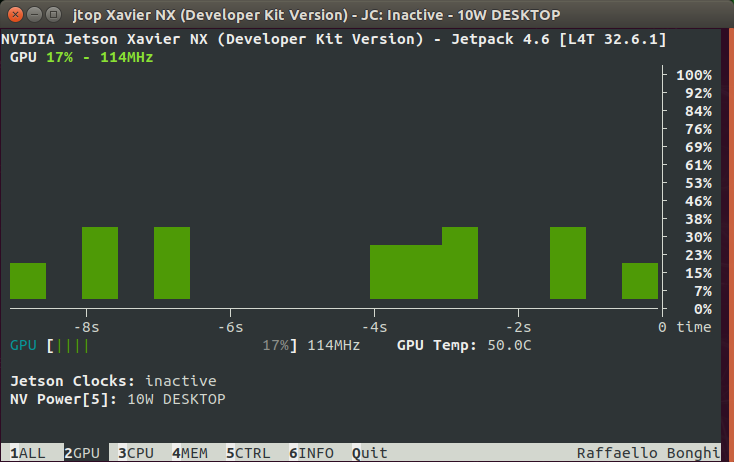The image size is (734, 462).
Task: Click the '0%' axis label
Action: [703, 309]
